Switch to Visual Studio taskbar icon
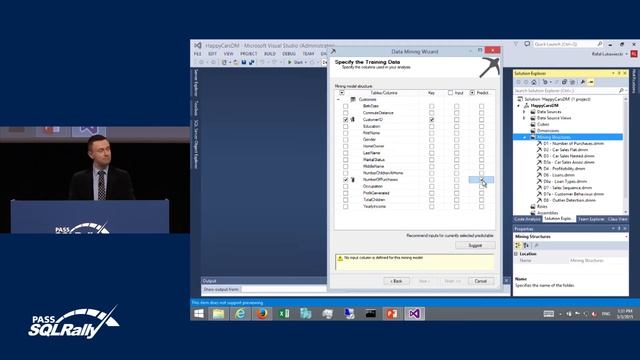 coord(414,313)
